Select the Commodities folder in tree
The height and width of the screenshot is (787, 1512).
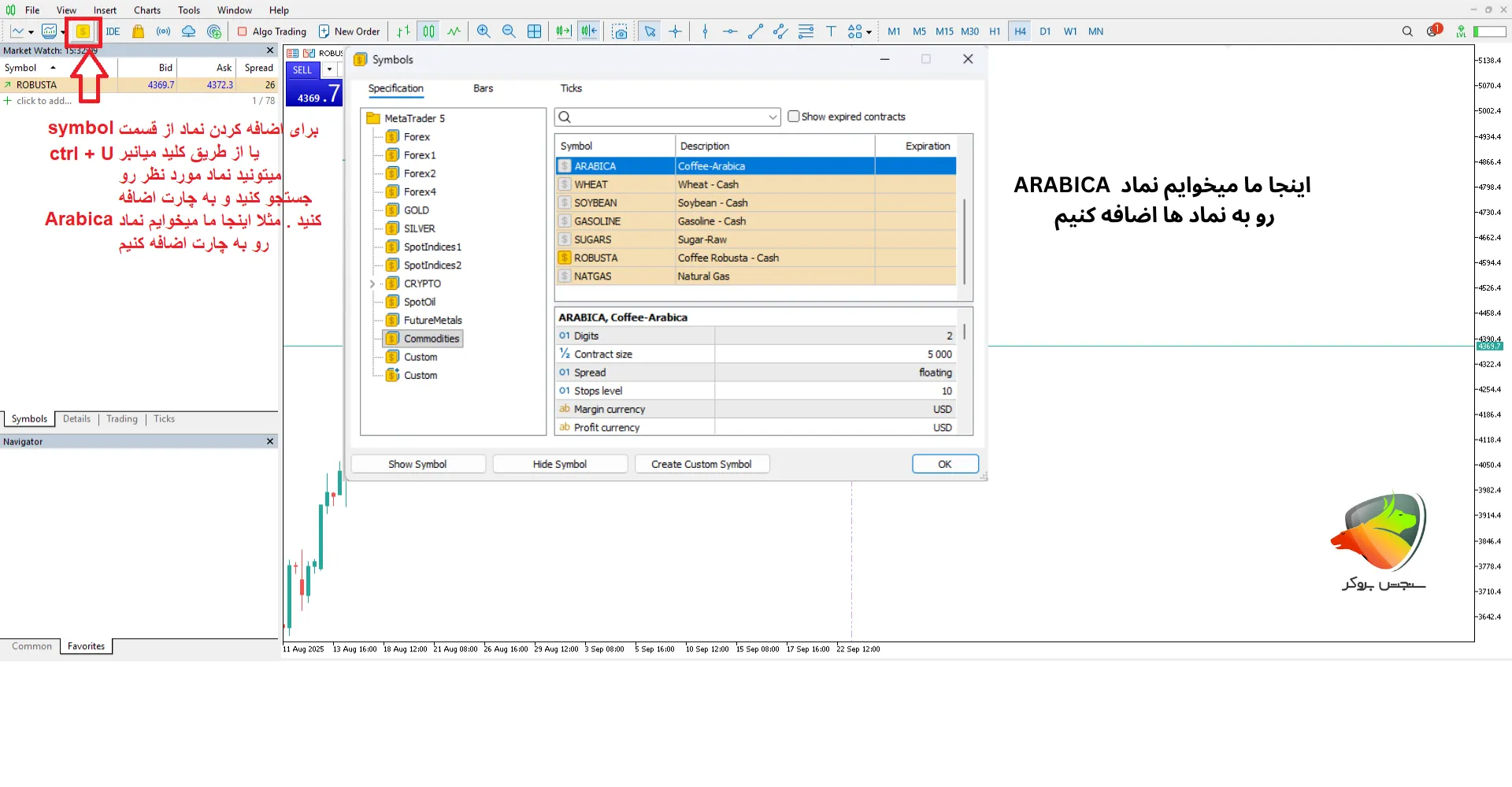[431, 339]
